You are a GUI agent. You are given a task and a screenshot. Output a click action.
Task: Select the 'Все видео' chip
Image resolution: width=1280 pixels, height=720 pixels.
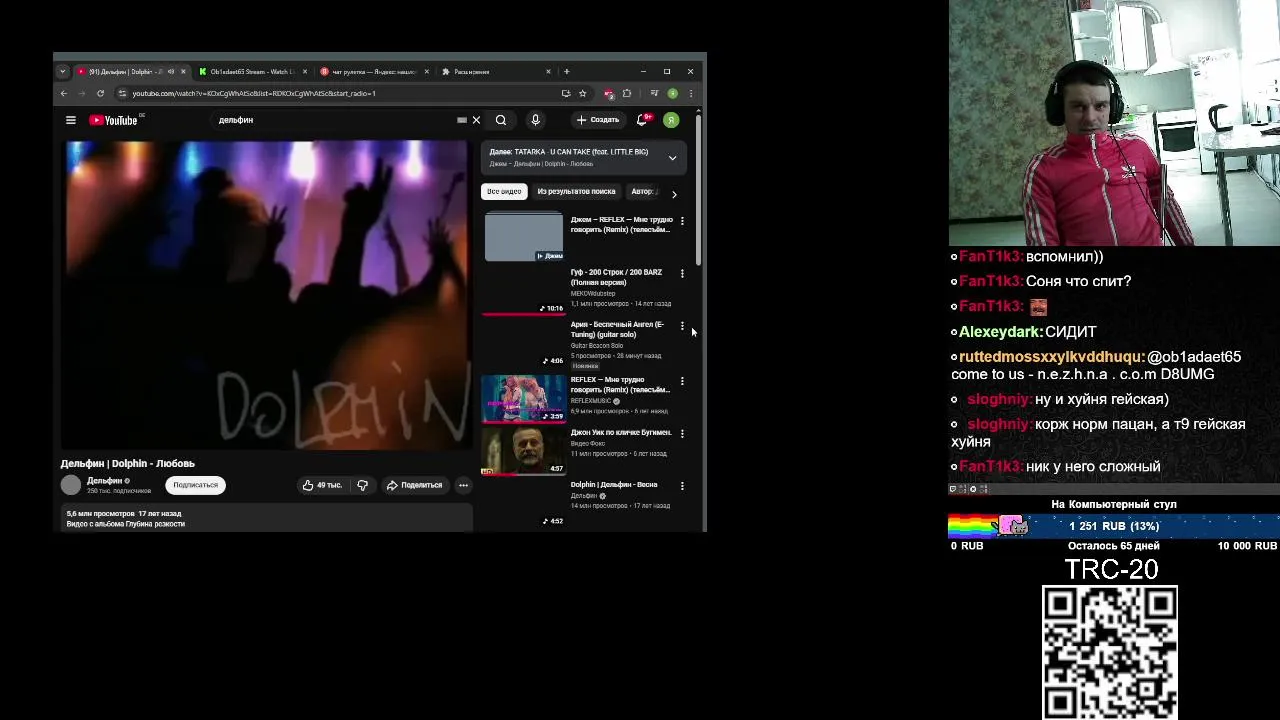click(x=504, y=191)
